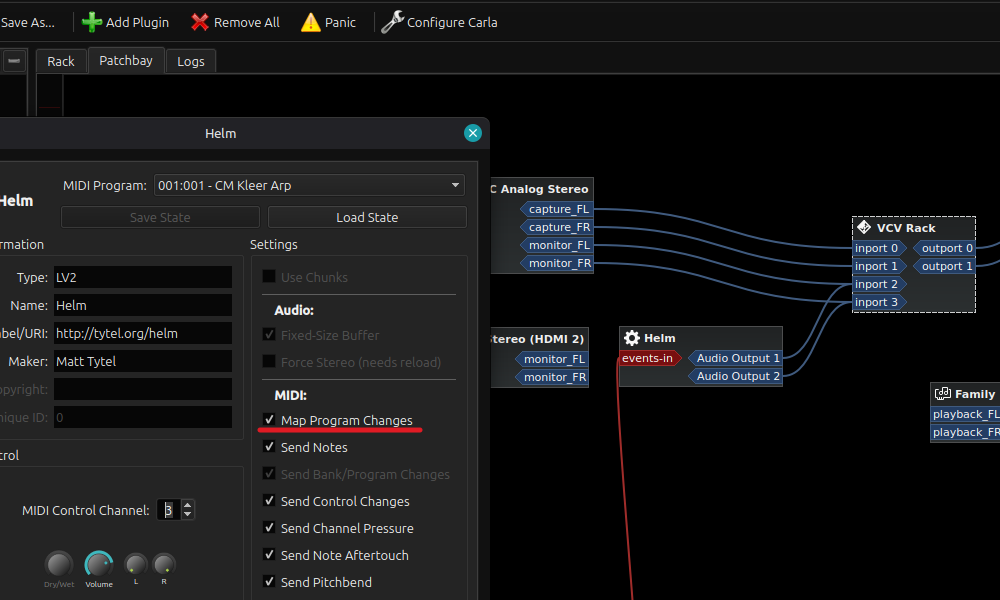The image size is (1000, 600).
Task: Hit the yellow Panic warning icon
Action: 311,22
